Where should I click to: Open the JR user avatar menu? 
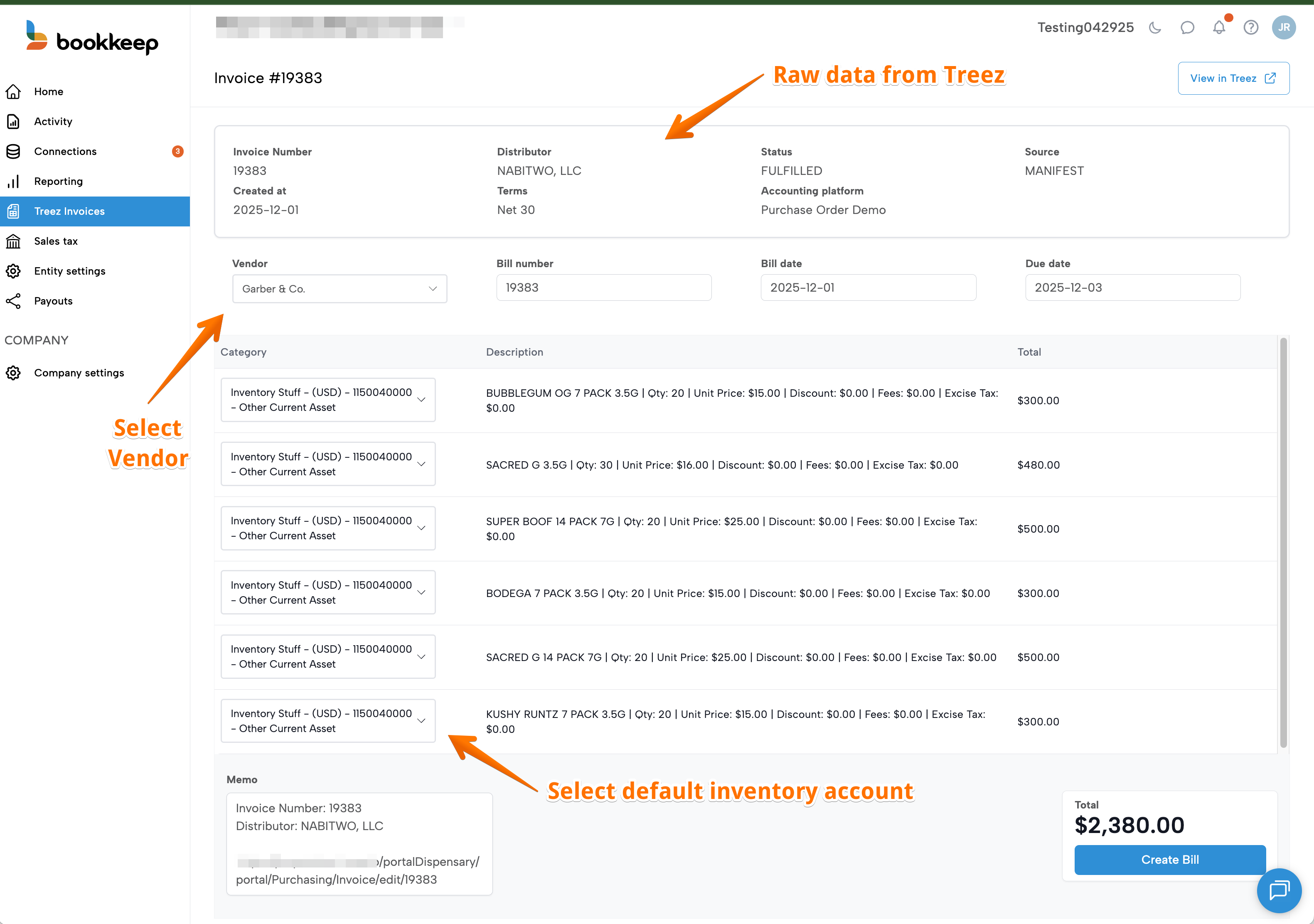1284,27
